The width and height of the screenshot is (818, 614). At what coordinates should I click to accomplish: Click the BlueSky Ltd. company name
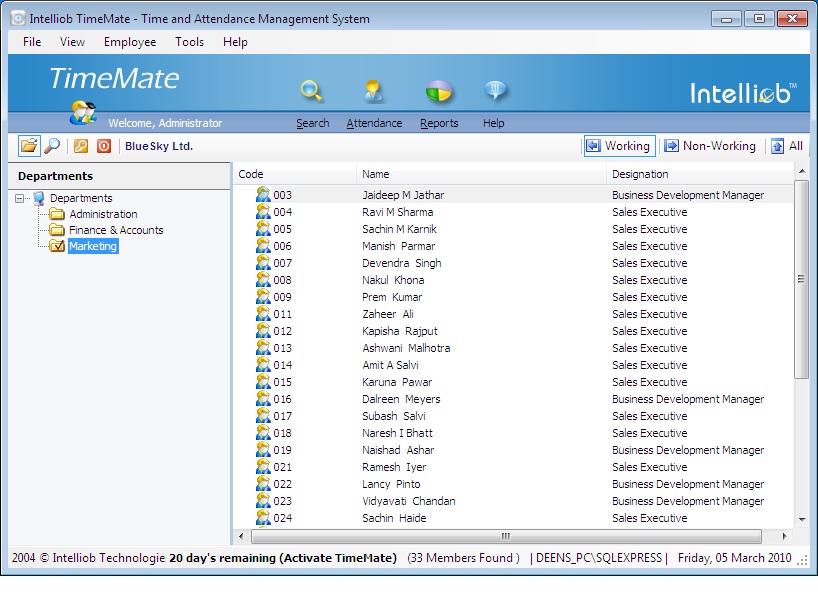pyautogui.click(x=159, y=146)
